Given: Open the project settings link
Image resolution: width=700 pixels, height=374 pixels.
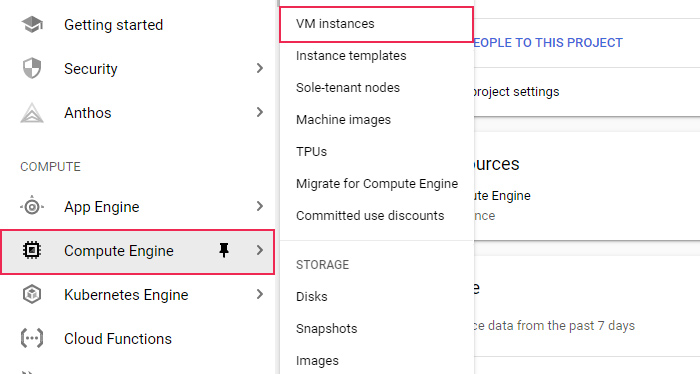Looking at the screenshot, I should click(516, 91).
